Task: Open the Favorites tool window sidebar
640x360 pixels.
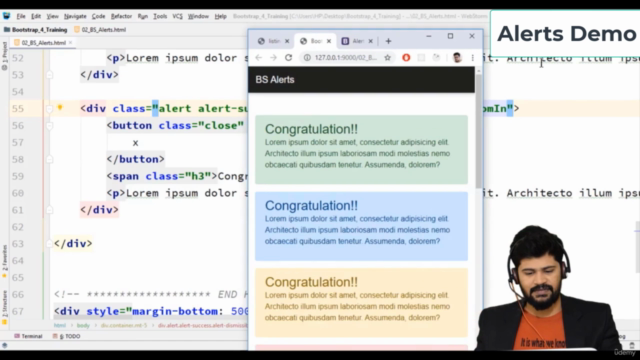Action: point(4,261)
